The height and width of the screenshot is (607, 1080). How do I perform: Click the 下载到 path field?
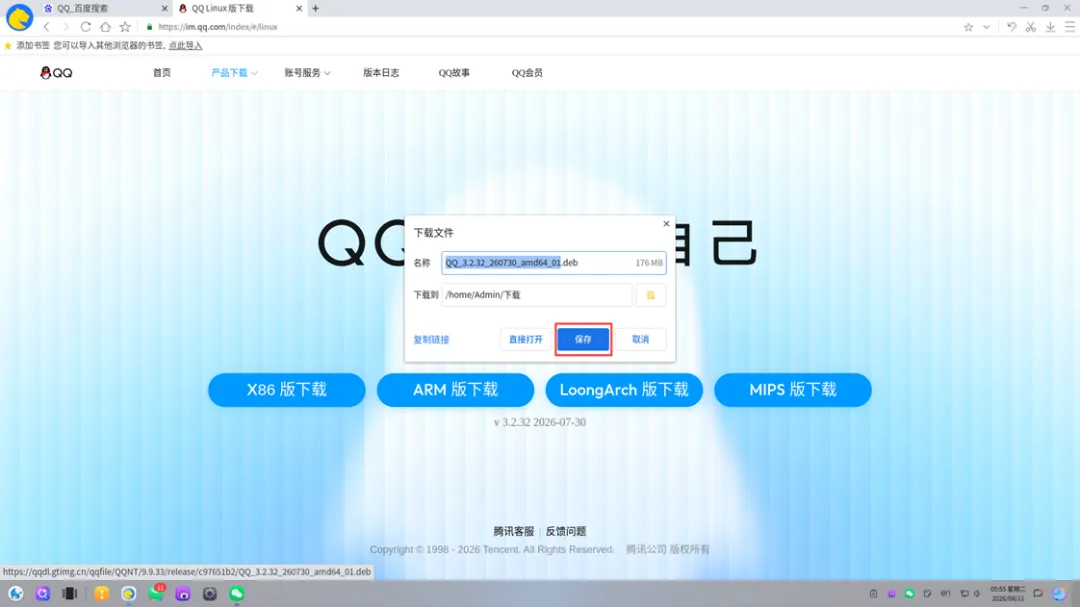tap(537, 295)
